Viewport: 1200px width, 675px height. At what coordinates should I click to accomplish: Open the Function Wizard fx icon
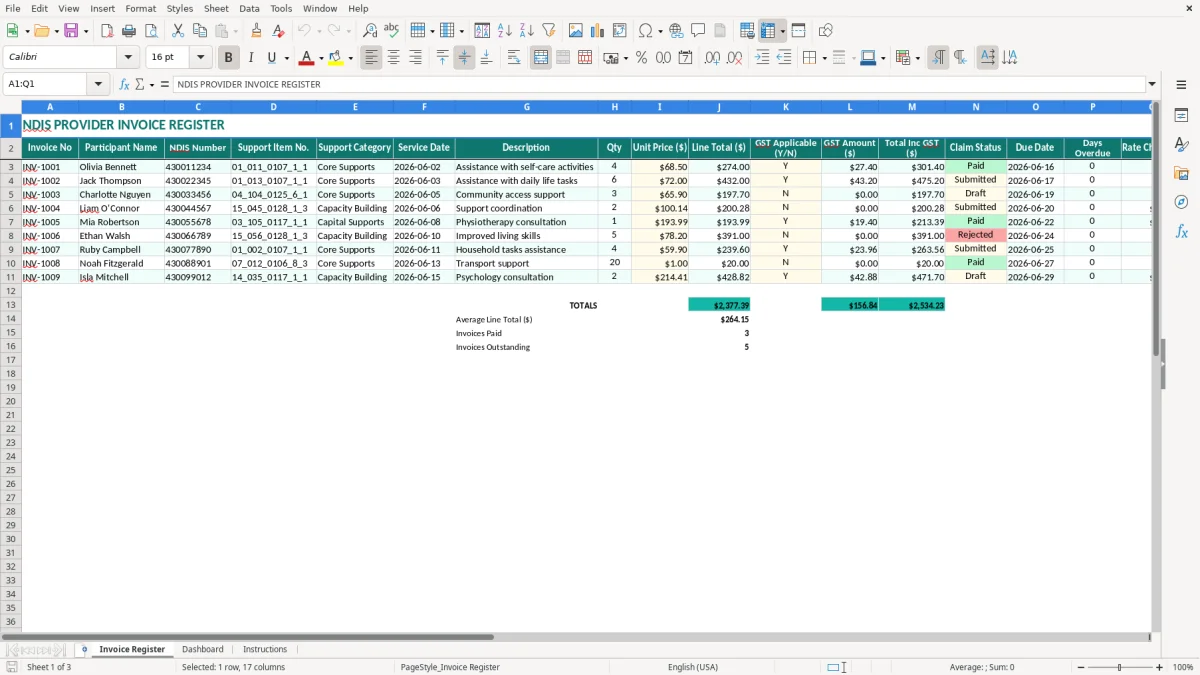tap(124, 84)
